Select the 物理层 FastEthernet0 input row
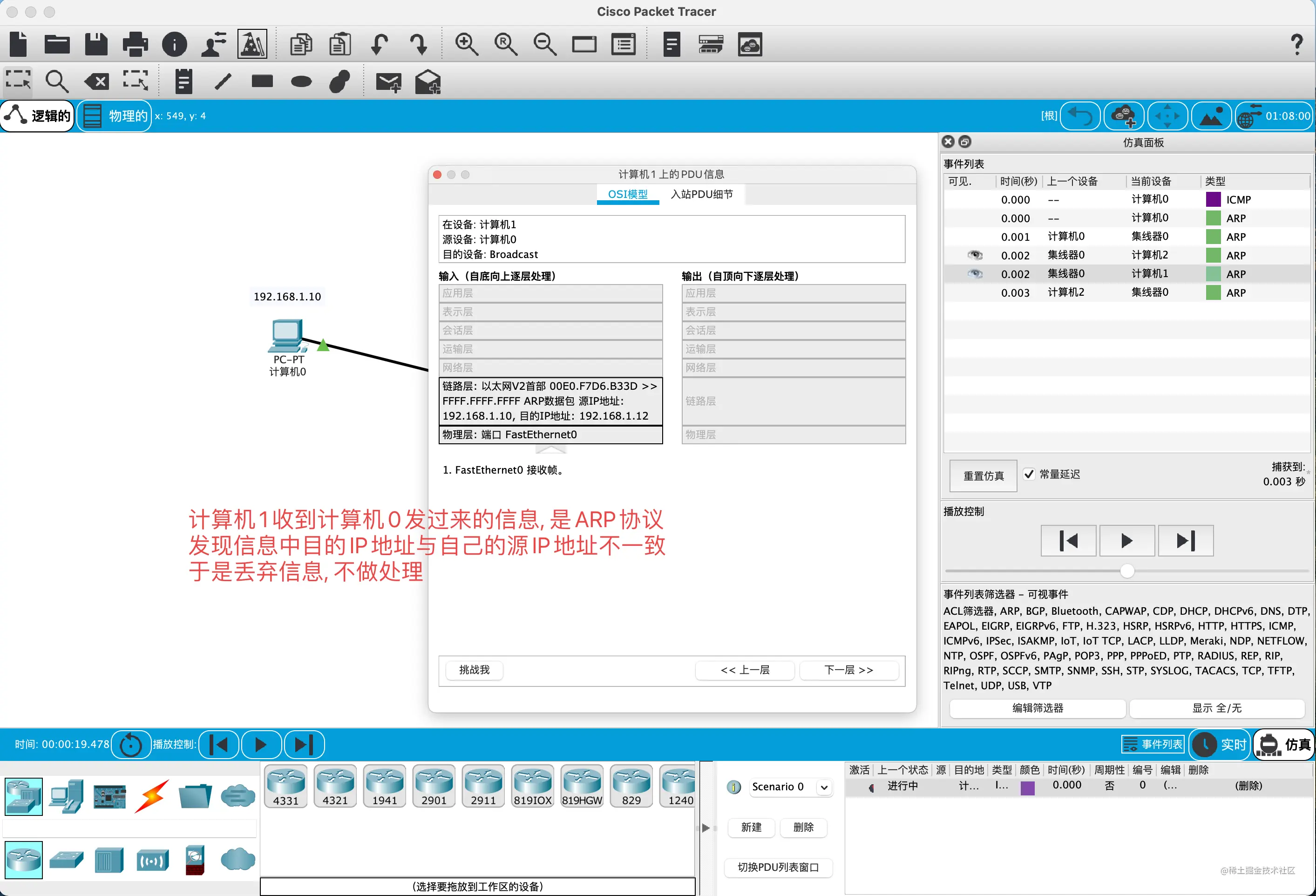 click(x=550, y=434)
